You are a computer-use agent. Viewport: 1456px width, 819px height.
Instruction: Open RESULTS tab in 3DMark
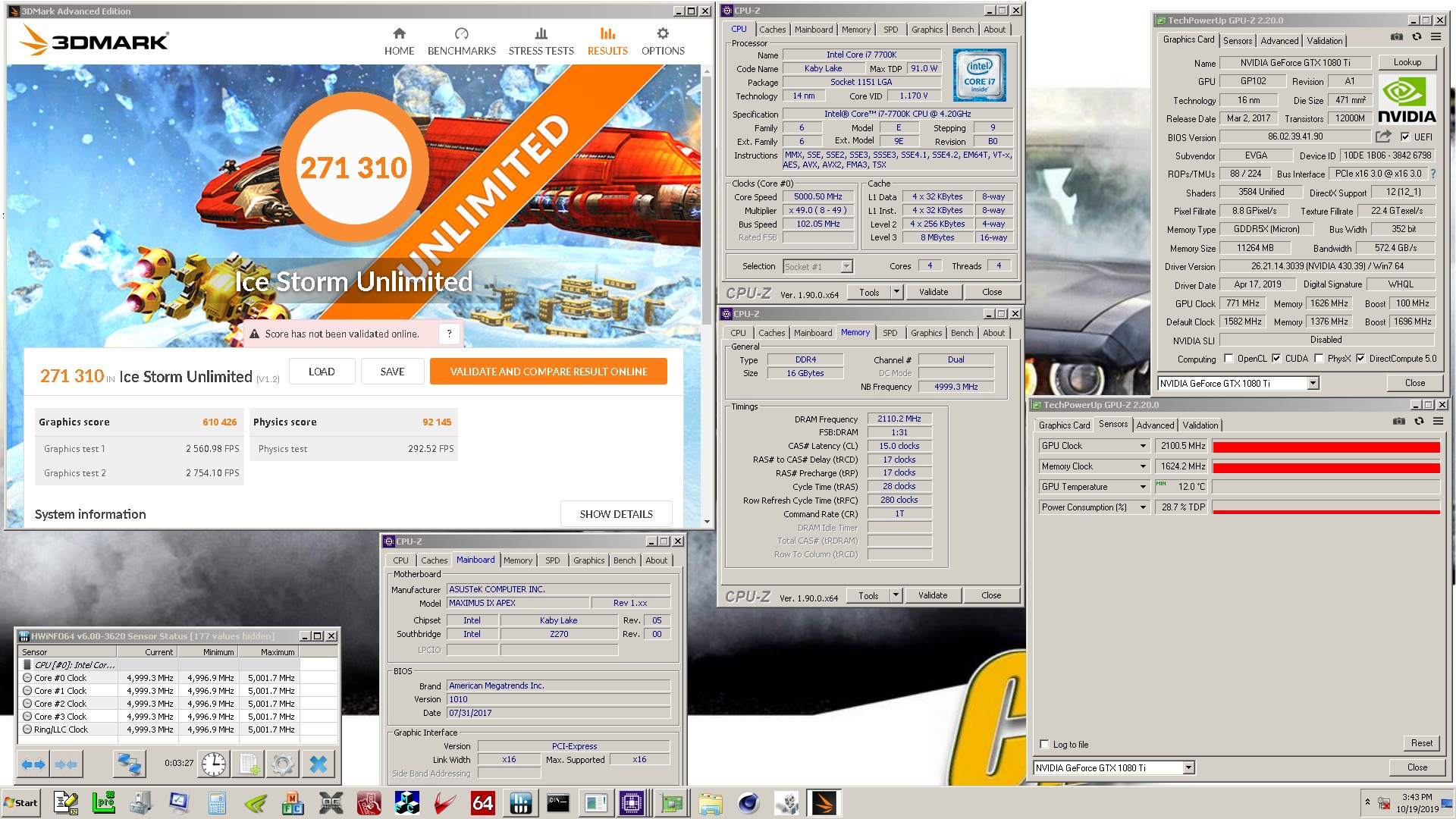(607, 42)
